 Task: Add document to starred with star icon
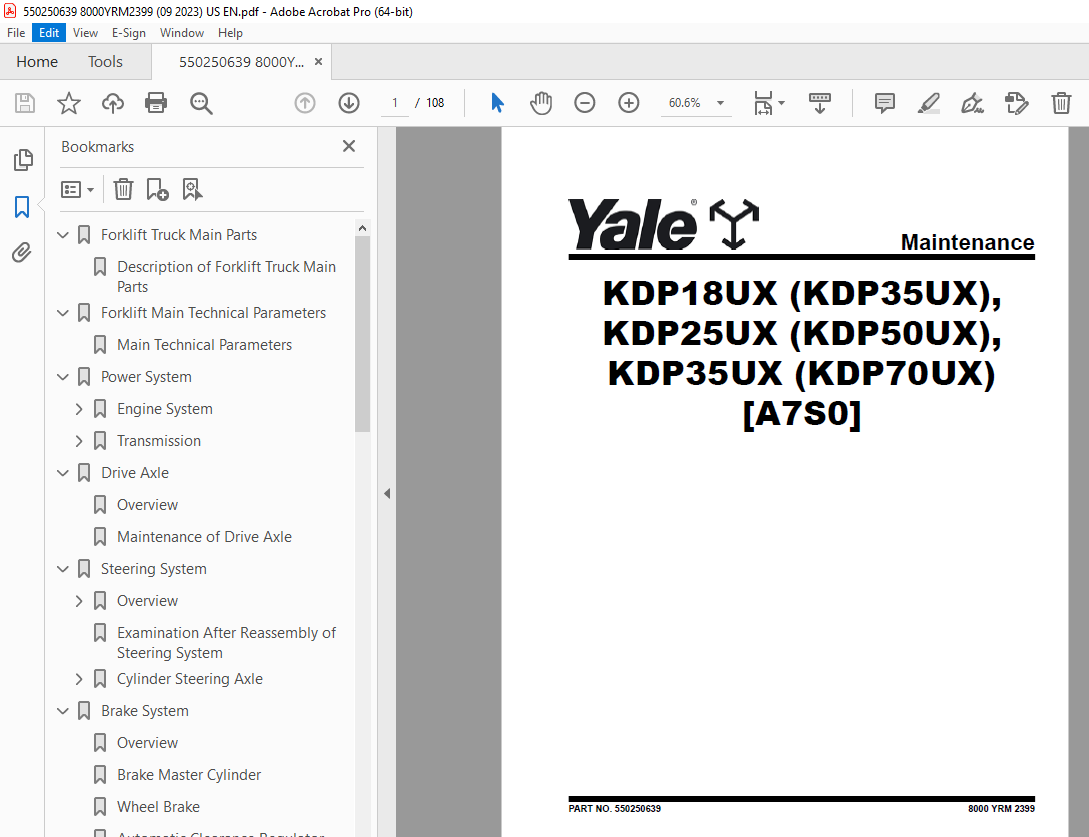(69, 103)
